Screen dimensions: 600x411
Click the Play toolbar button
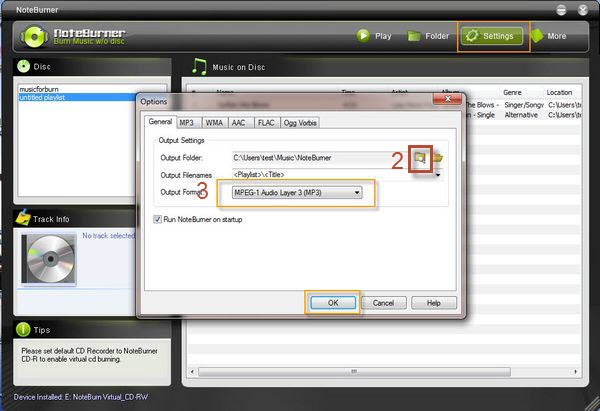coord(374,36)
